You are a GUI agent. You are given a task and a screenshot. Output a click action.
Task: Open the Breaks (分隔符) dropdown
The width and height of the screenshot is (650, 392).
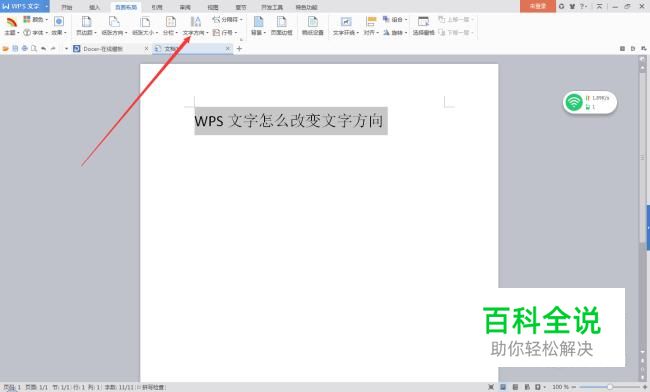click(x=228, y=19)
